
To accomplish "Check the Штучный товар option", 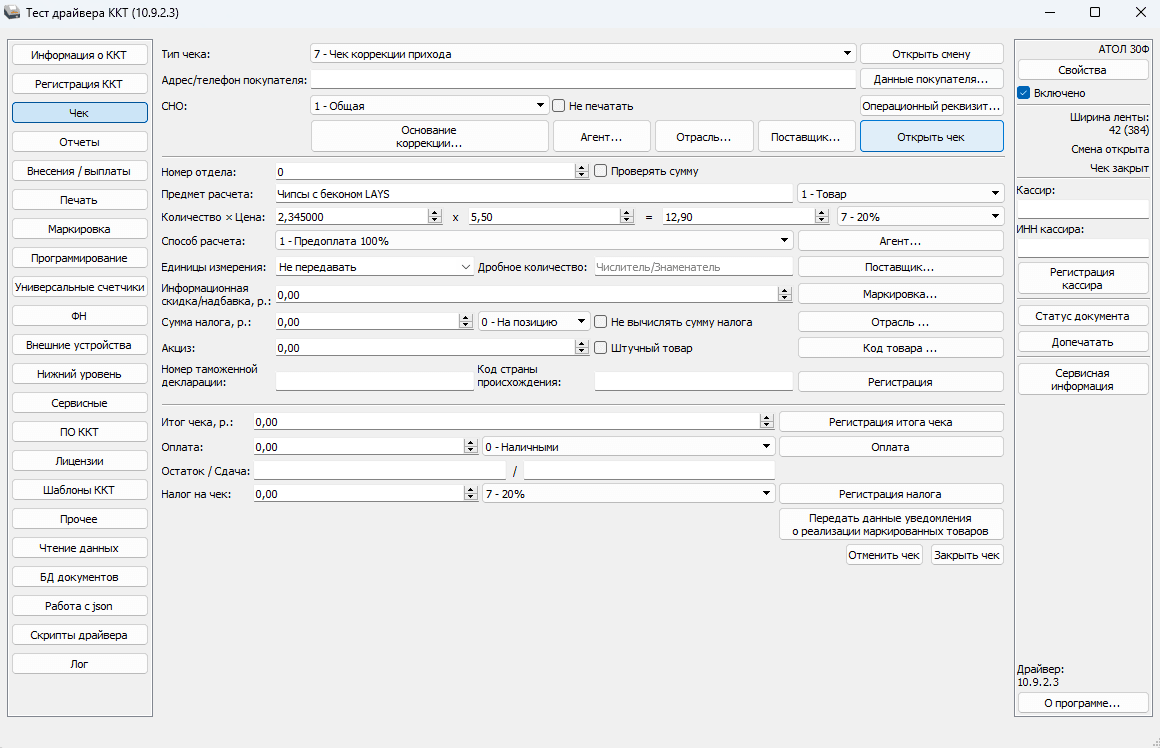I will 601,348.
